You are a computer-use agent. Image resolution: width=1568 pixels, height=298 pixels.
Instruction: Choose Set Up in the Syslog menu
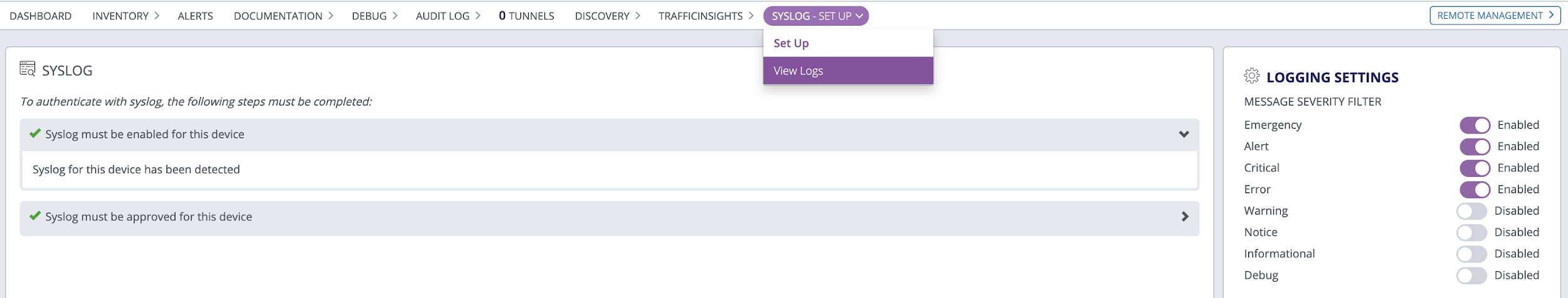[791, 43]
